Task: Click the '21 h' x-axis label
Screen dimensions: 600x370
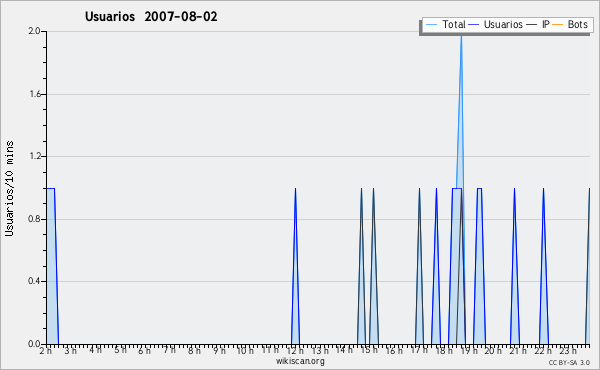Action: 518,350
